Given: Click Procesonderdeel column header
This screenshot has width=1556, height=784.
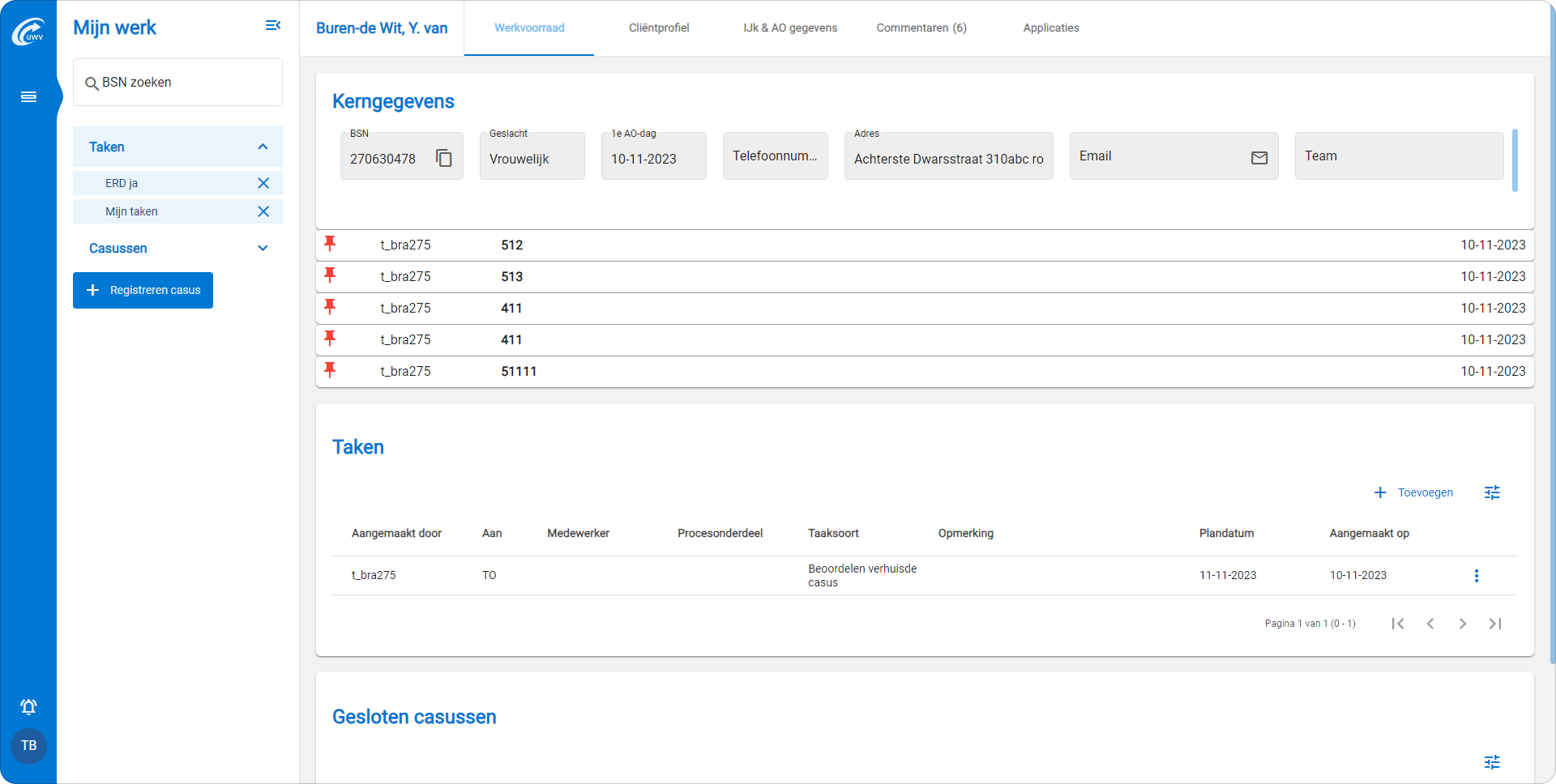Looking at the screenshot, I should pos(720,533).
